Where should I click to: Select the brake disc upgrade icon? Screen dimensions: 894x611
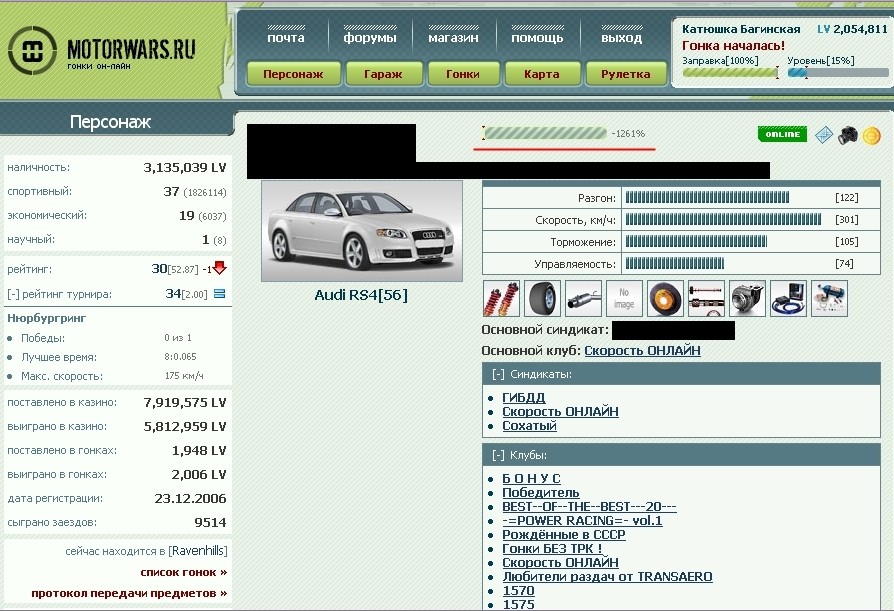[665, 298]
